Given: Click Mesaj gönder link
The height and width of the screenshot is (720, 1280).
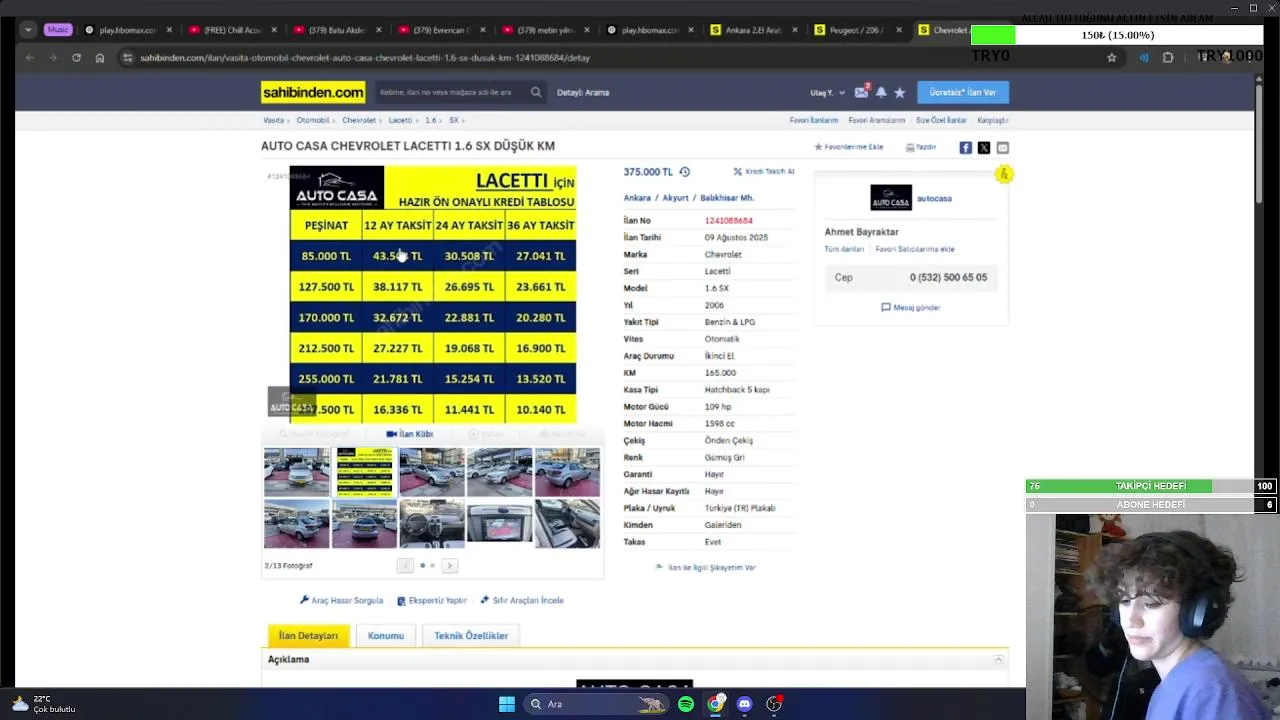Looking at the screenshot, I should pyautogui.click(x=911, y=307).
